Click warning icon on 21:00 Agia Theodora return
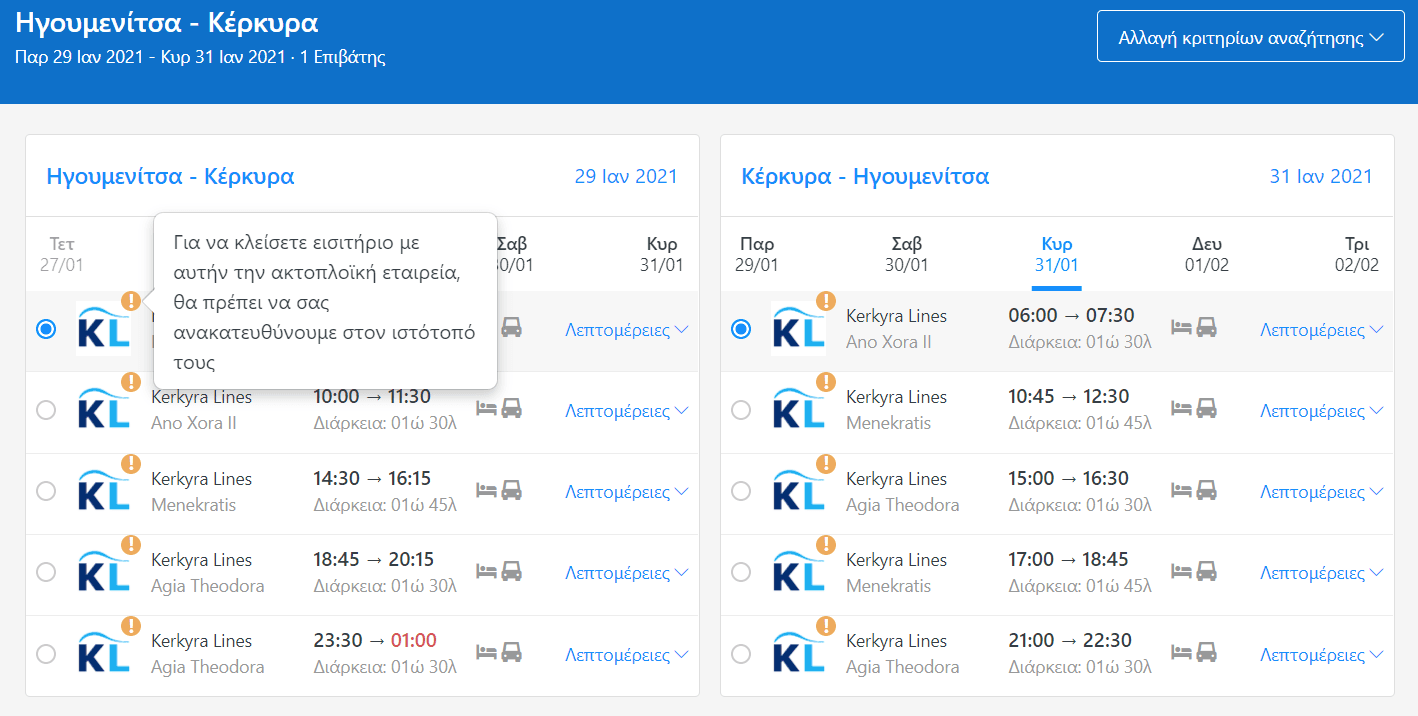Screen dimensions: 1418x716 pyautogui.click(x=825, y=626)
